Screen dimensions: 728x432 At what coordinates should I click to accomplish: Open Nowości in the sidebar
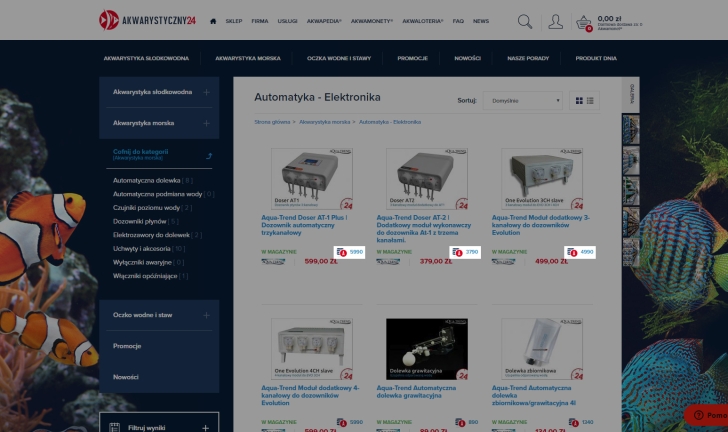click(125, 377)
